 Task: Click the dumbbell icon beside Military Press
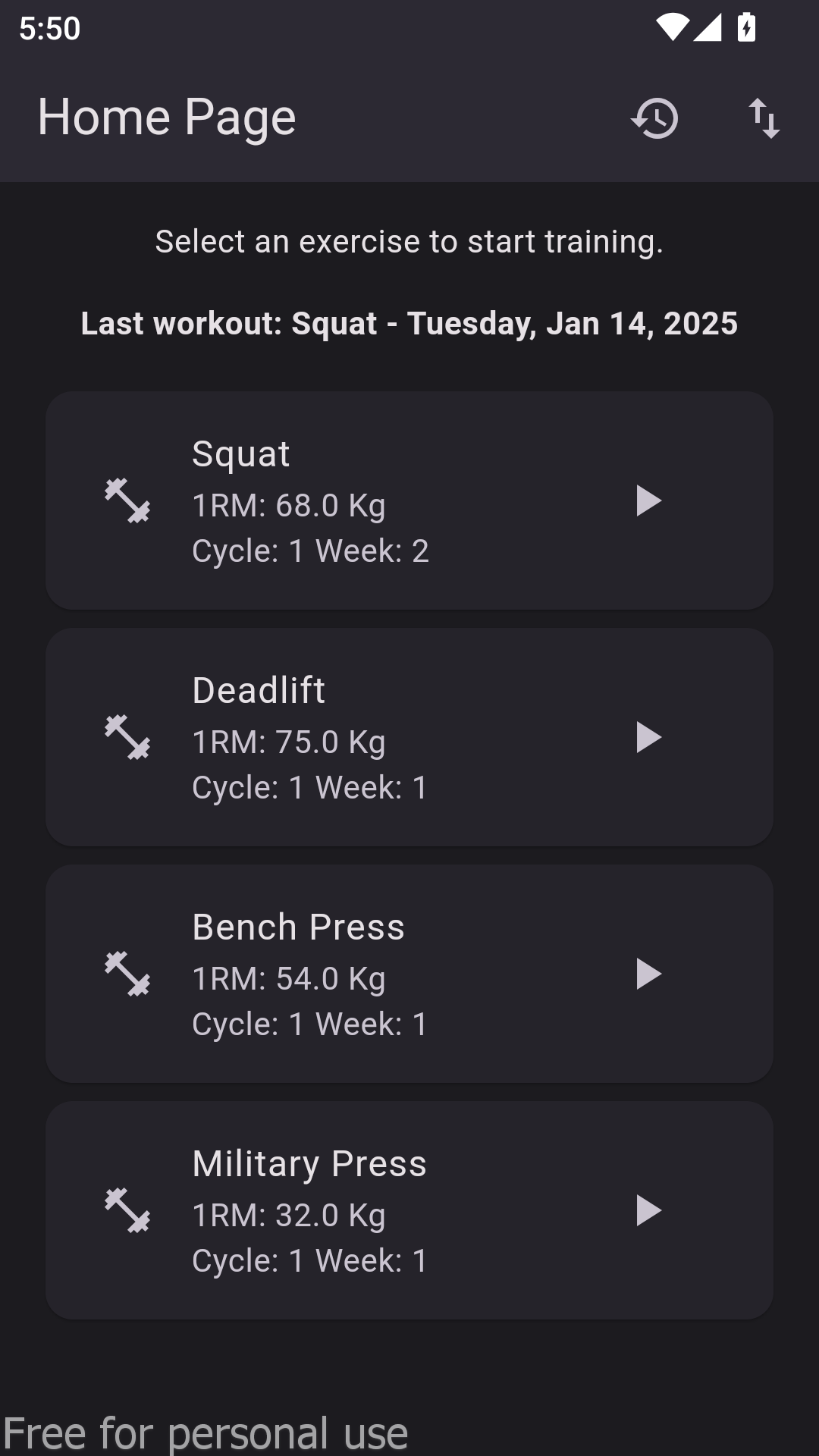[127, 1210]
